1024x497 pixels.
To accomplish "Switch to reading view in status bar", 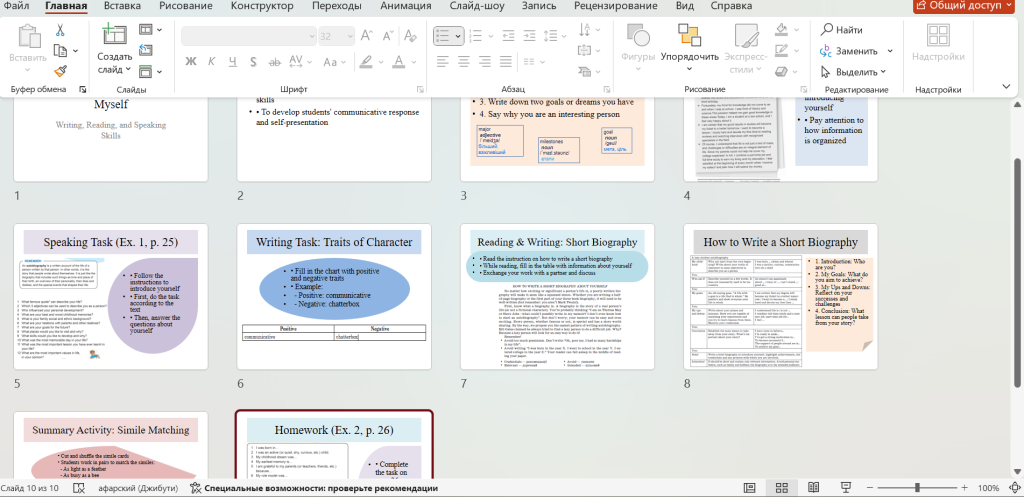I will [x=814, y=488].
